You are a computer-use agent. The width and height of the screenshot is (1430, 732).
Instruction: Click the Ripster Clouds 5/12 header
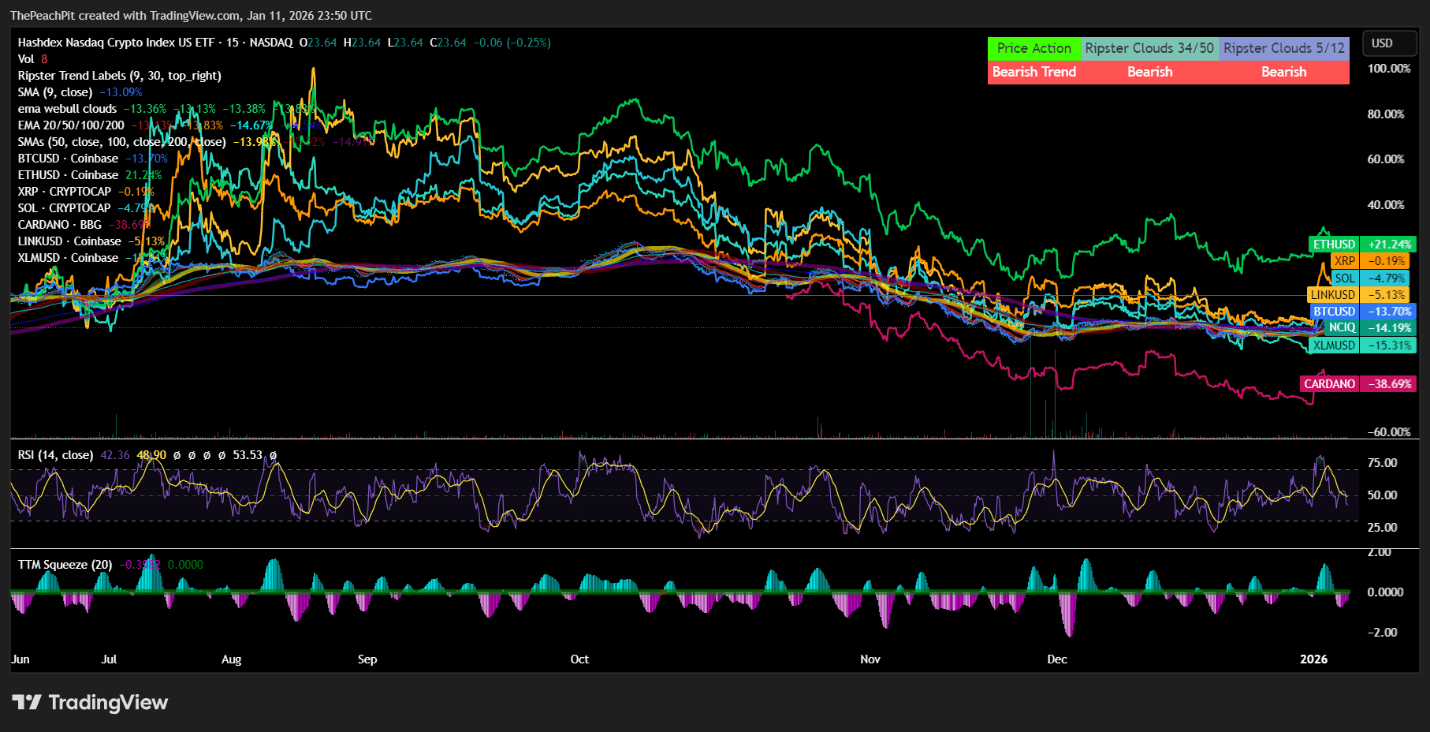click(1283, 48)
